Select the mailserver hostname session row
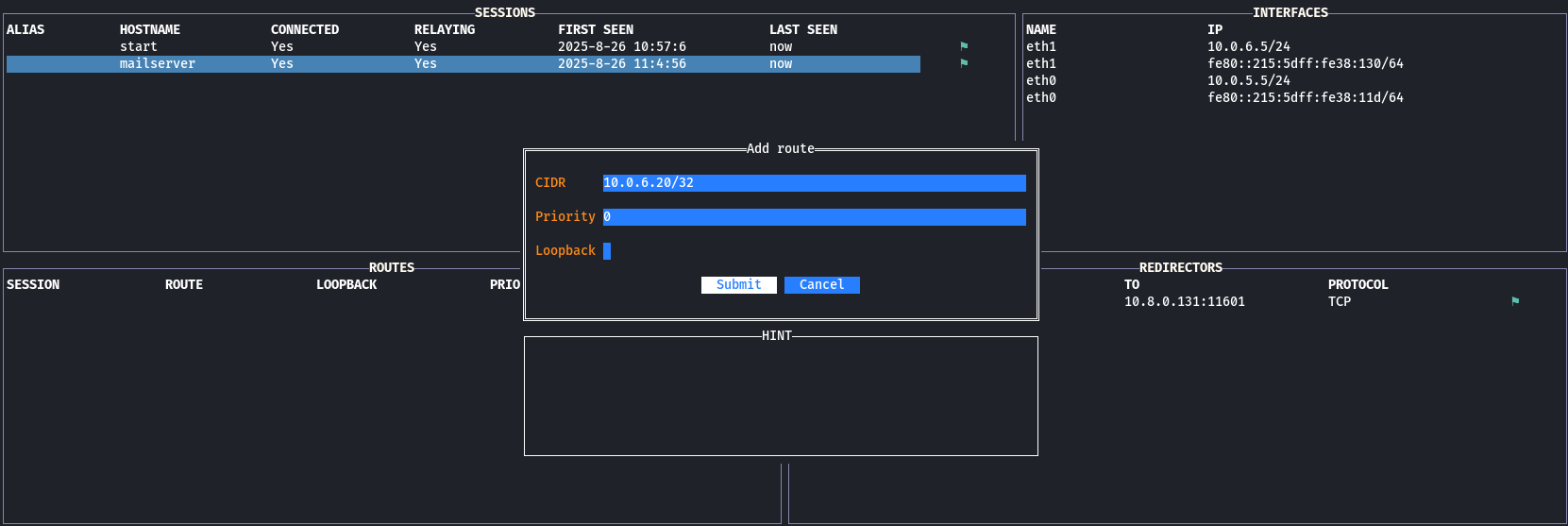Screen dimensions: 1568x526 coord(464,63)
